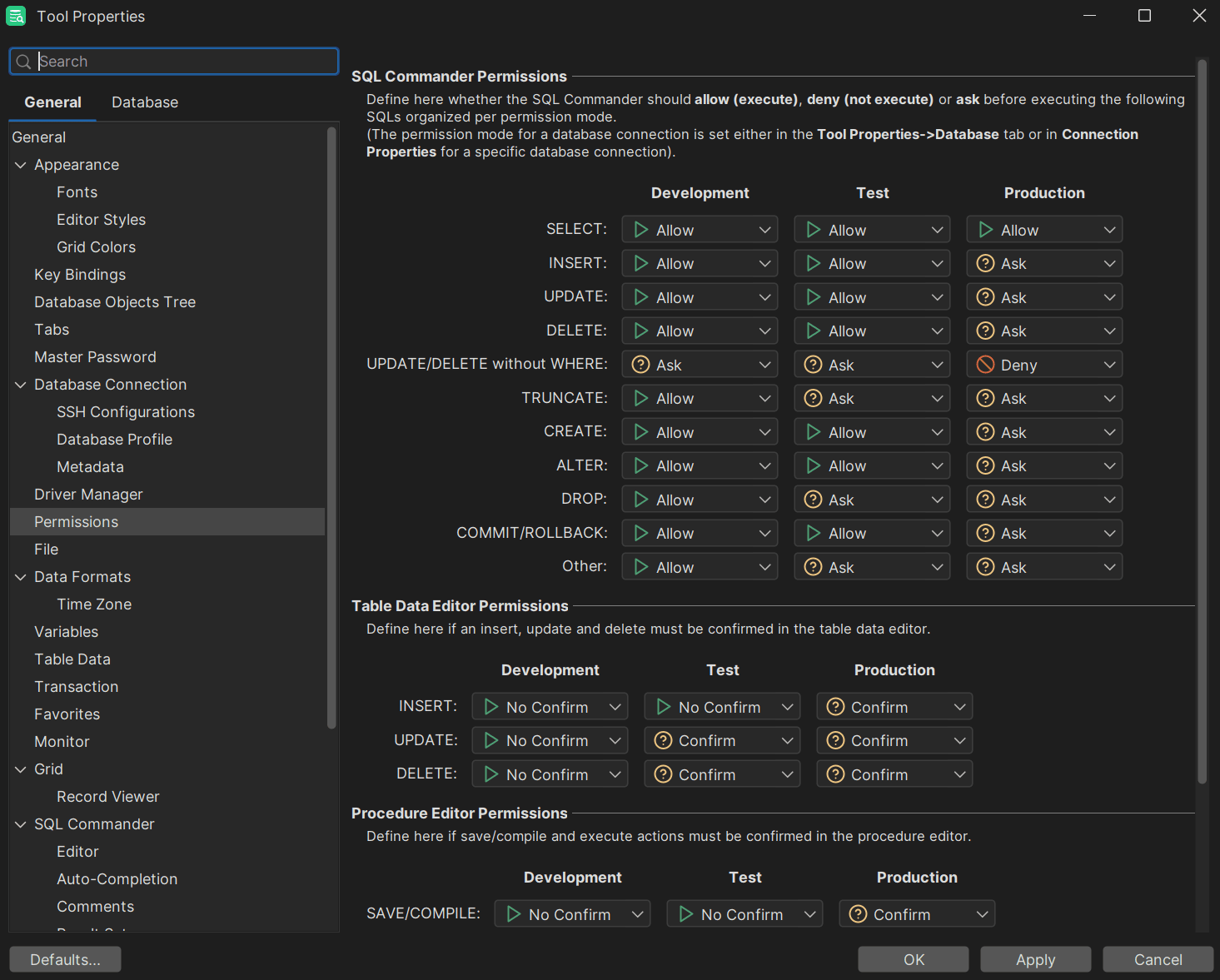
Task: Click the Ask question-mark icon for Production INSERT
Action: (986, 263)
